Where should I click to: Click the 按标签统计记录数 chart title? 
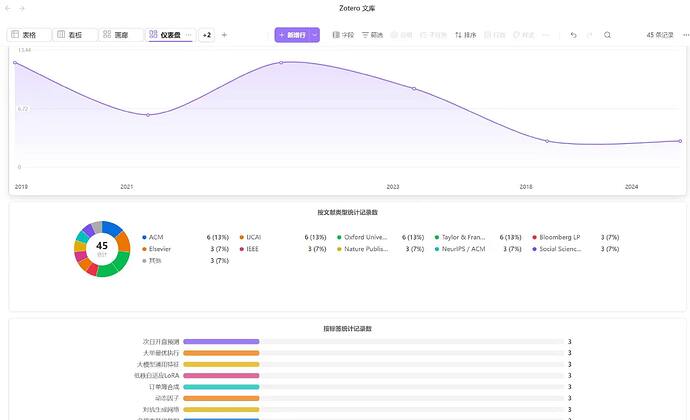coord(348,328)
